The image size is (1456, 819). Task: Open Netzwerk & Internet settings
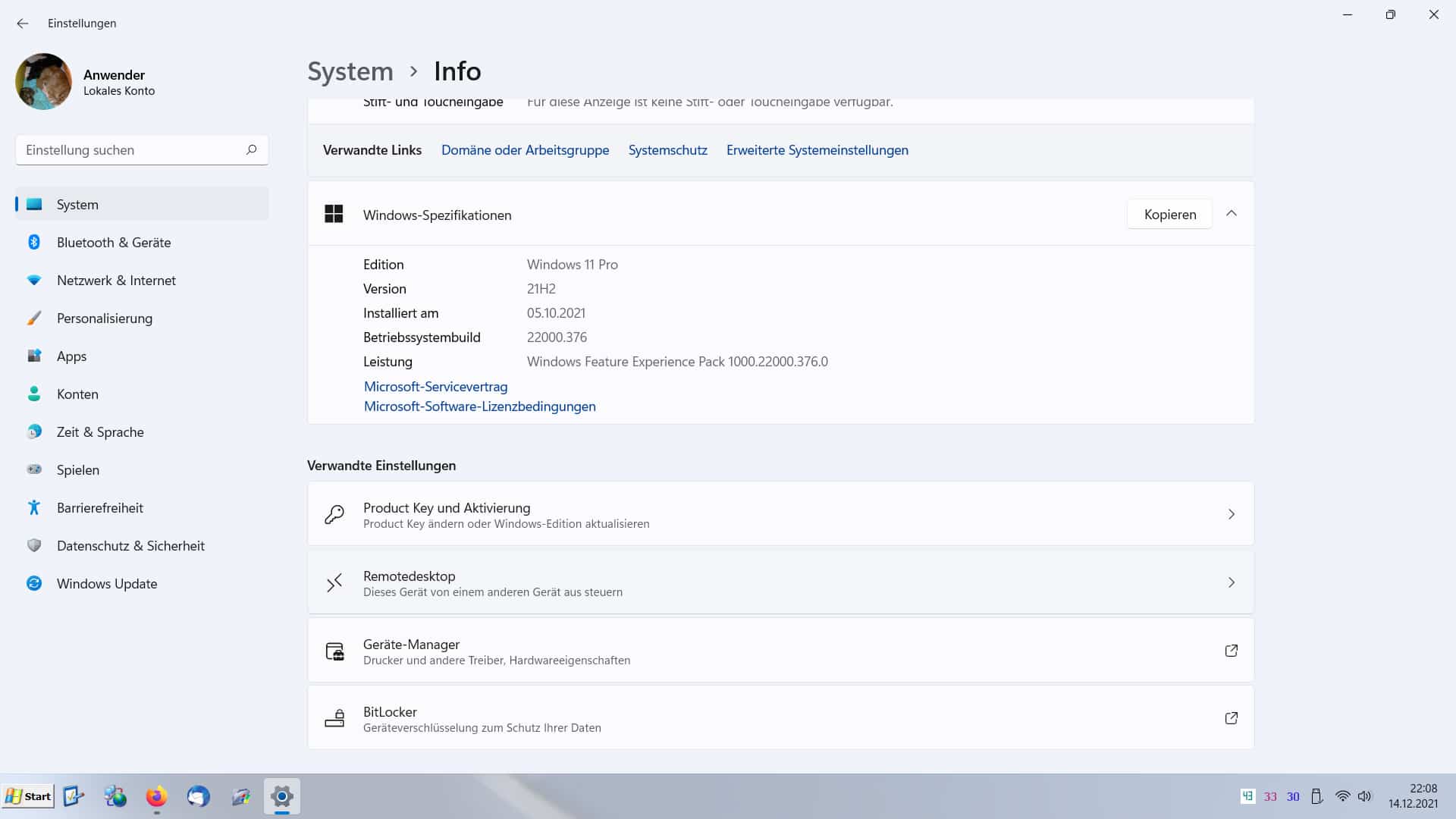click(x=142, y=280)
